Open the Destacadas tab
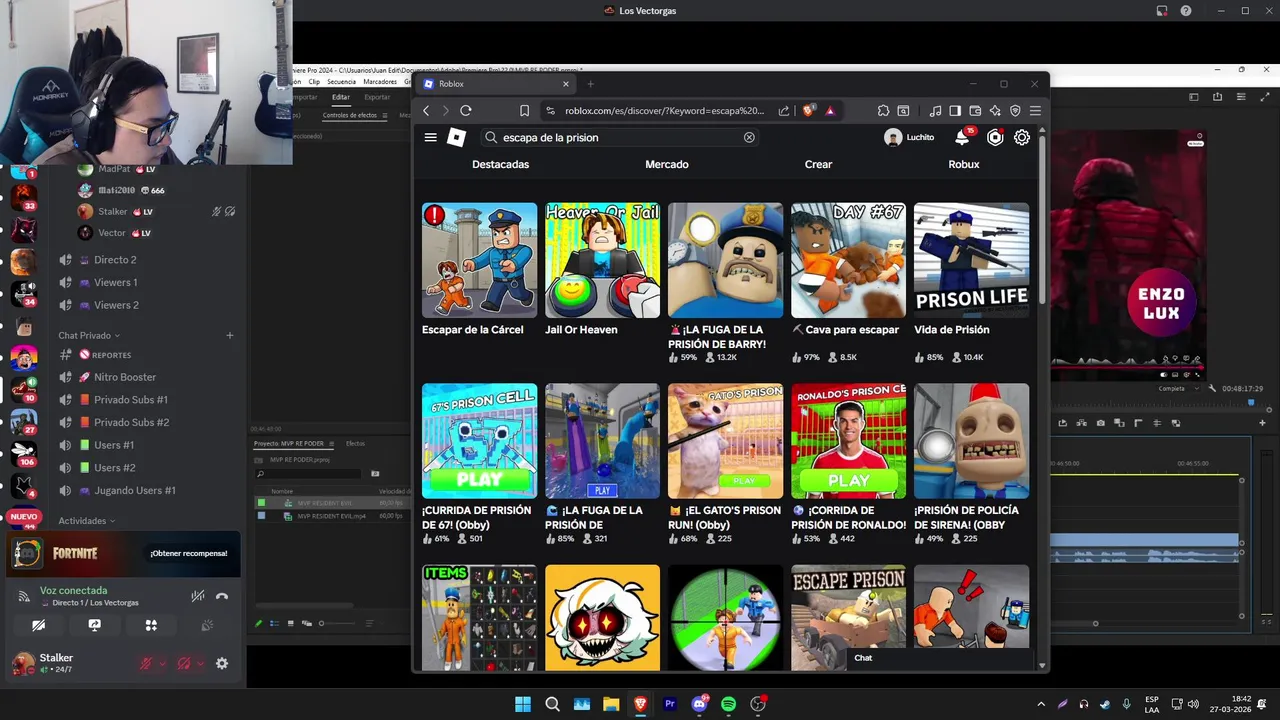This screenshot has width=1280, height=720. (501, 164)
